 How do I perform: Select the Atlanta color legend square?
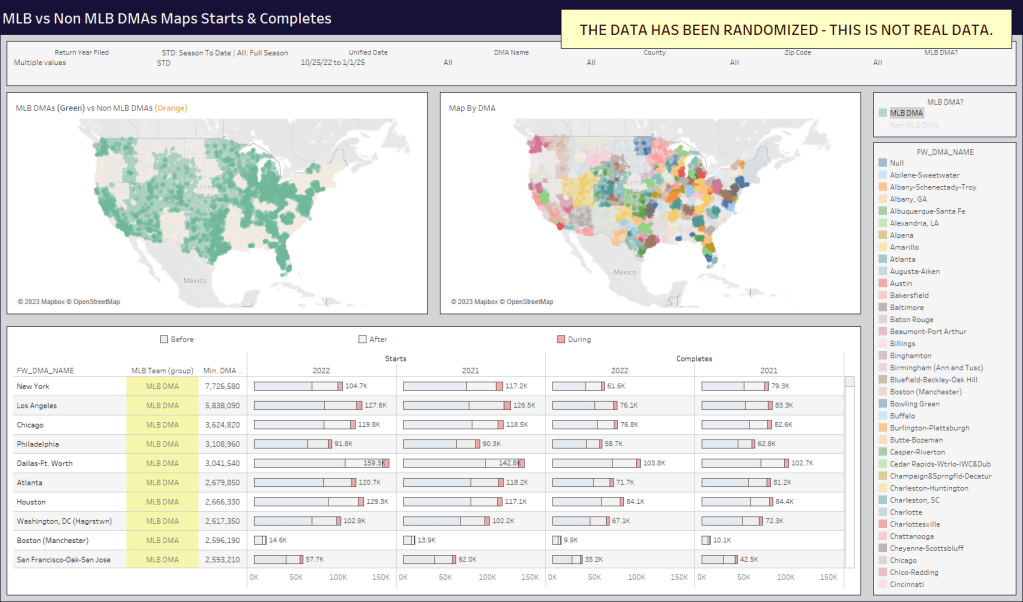pos(883,259)
